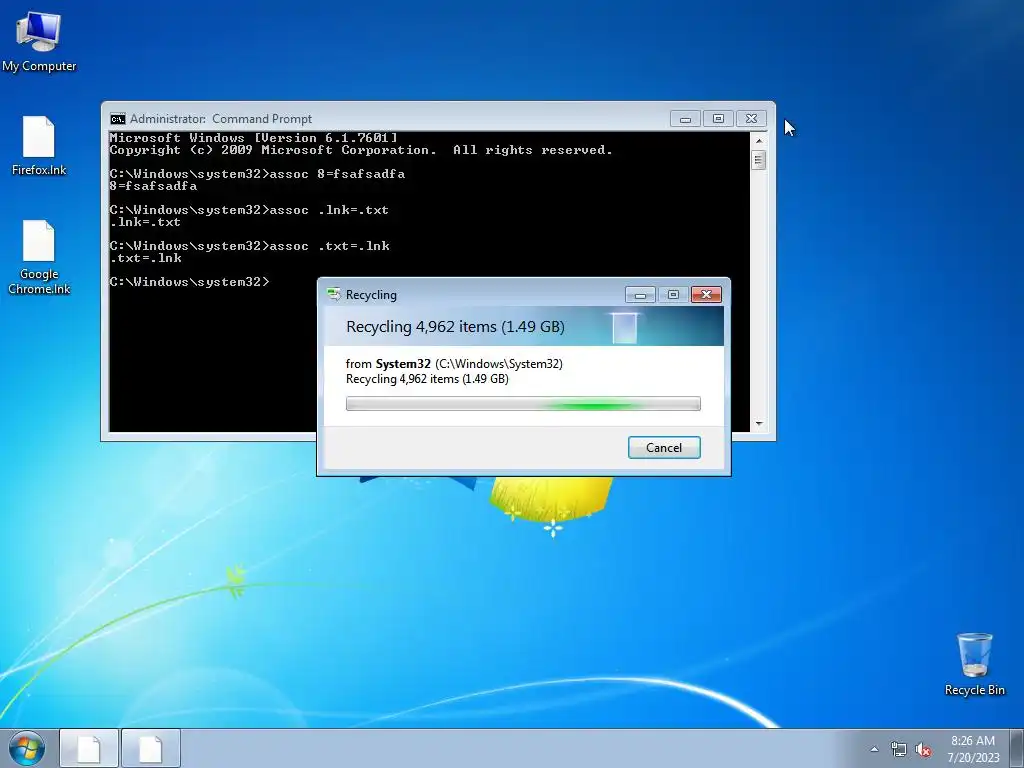Click the Microsoft Windows version line
This screenshot has width=1024, height=768.
253,137
